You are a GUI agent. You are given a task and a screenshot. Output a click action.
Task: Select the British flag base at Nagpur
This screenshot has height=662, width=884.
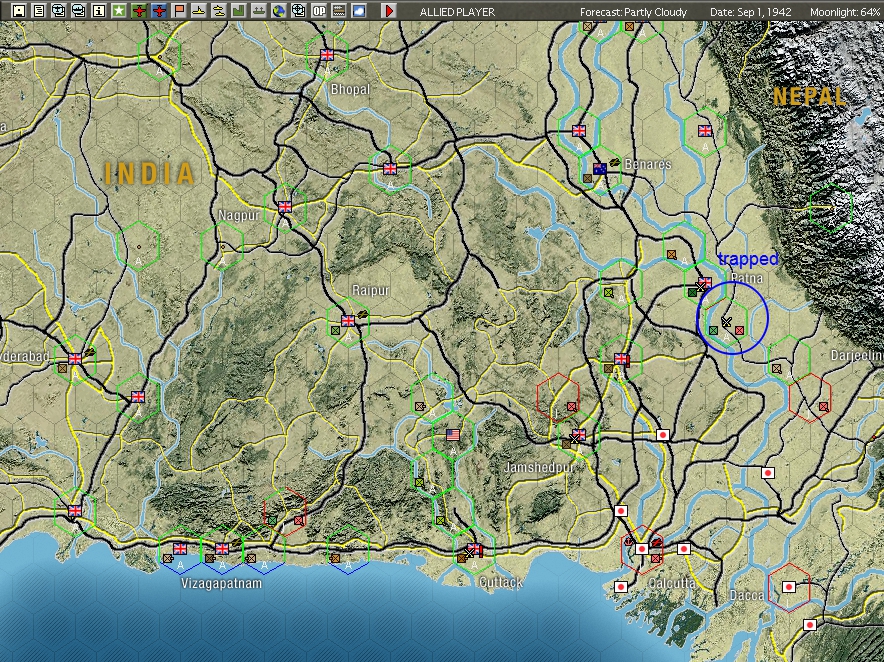tap(285, 207)
